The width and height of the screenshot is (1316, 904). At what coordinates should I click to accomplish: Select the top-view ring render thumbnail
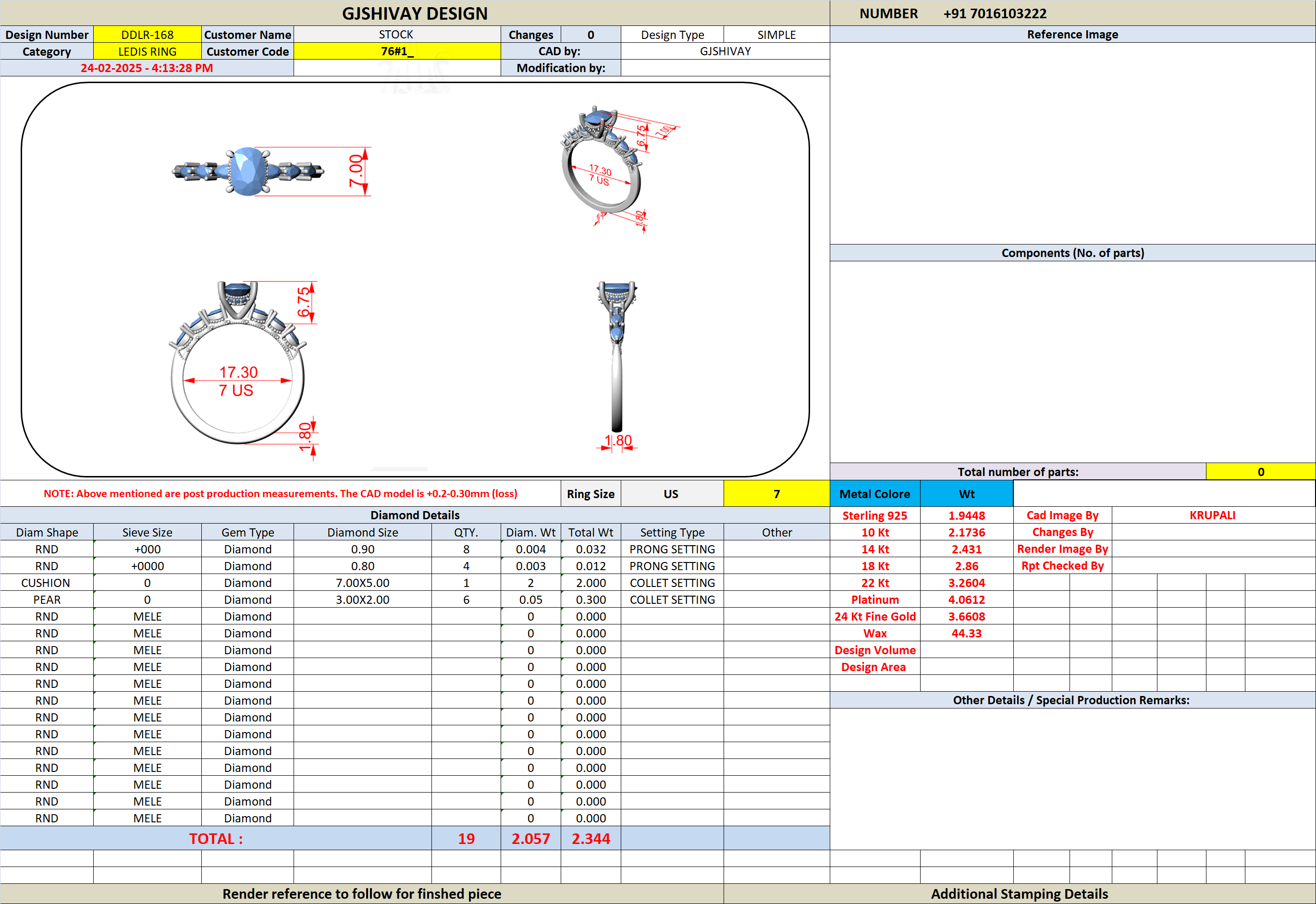click(248, 171)
